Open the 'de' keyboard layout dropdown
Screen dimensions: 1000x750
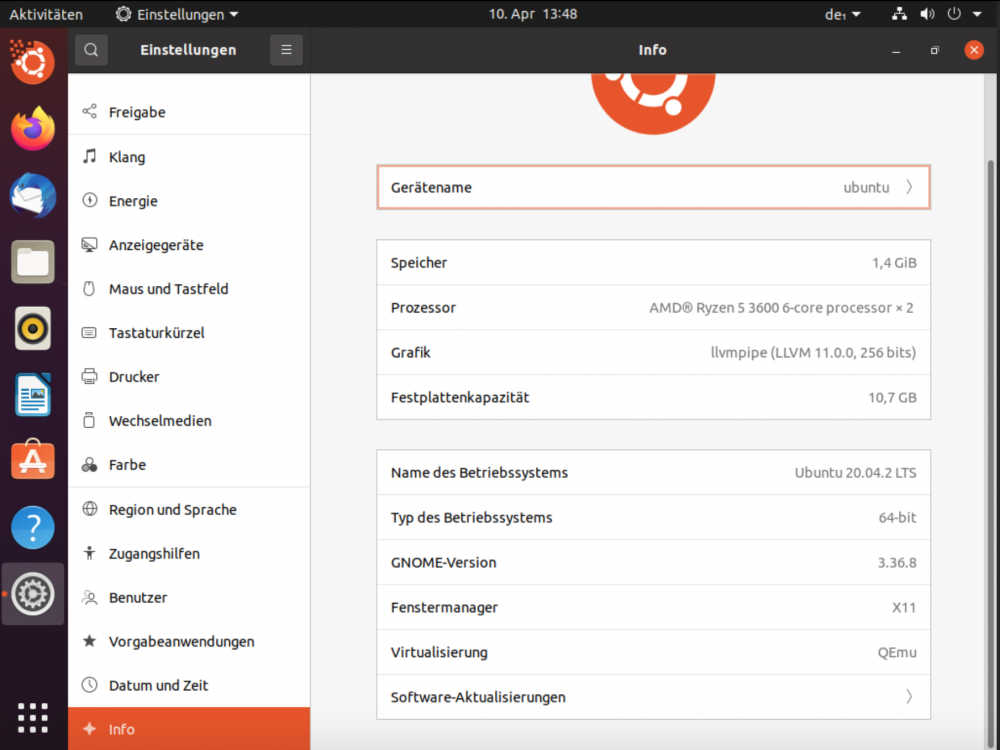pos(842,14)
